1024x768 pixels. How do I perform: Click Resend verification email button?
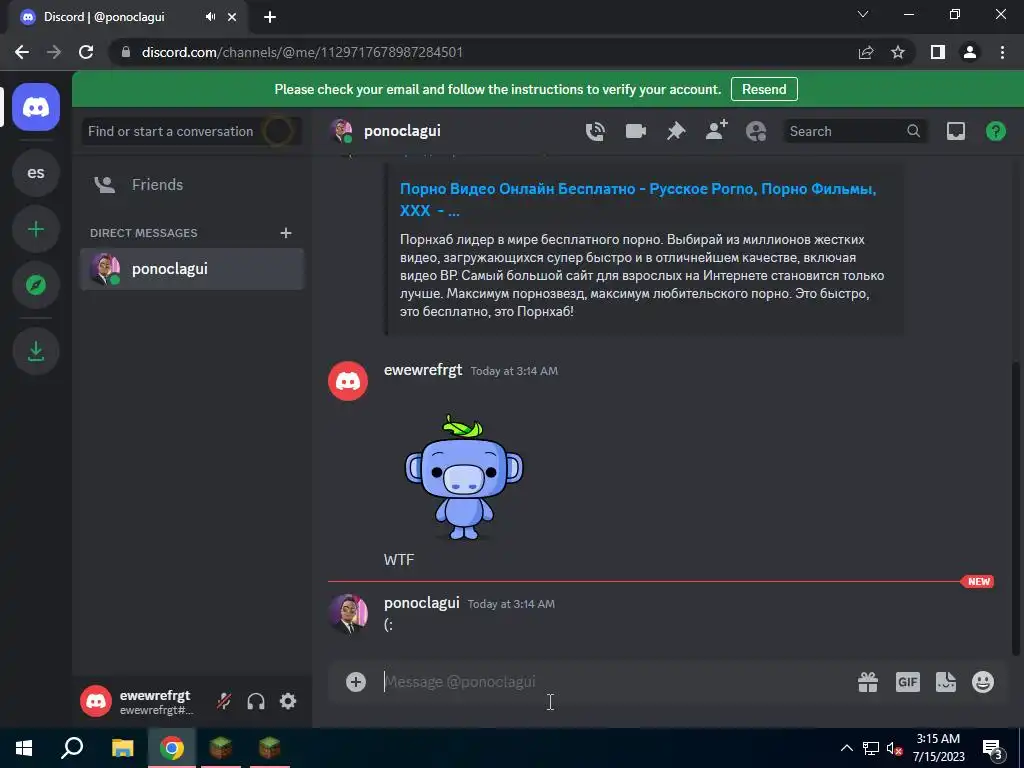point(764,89)
